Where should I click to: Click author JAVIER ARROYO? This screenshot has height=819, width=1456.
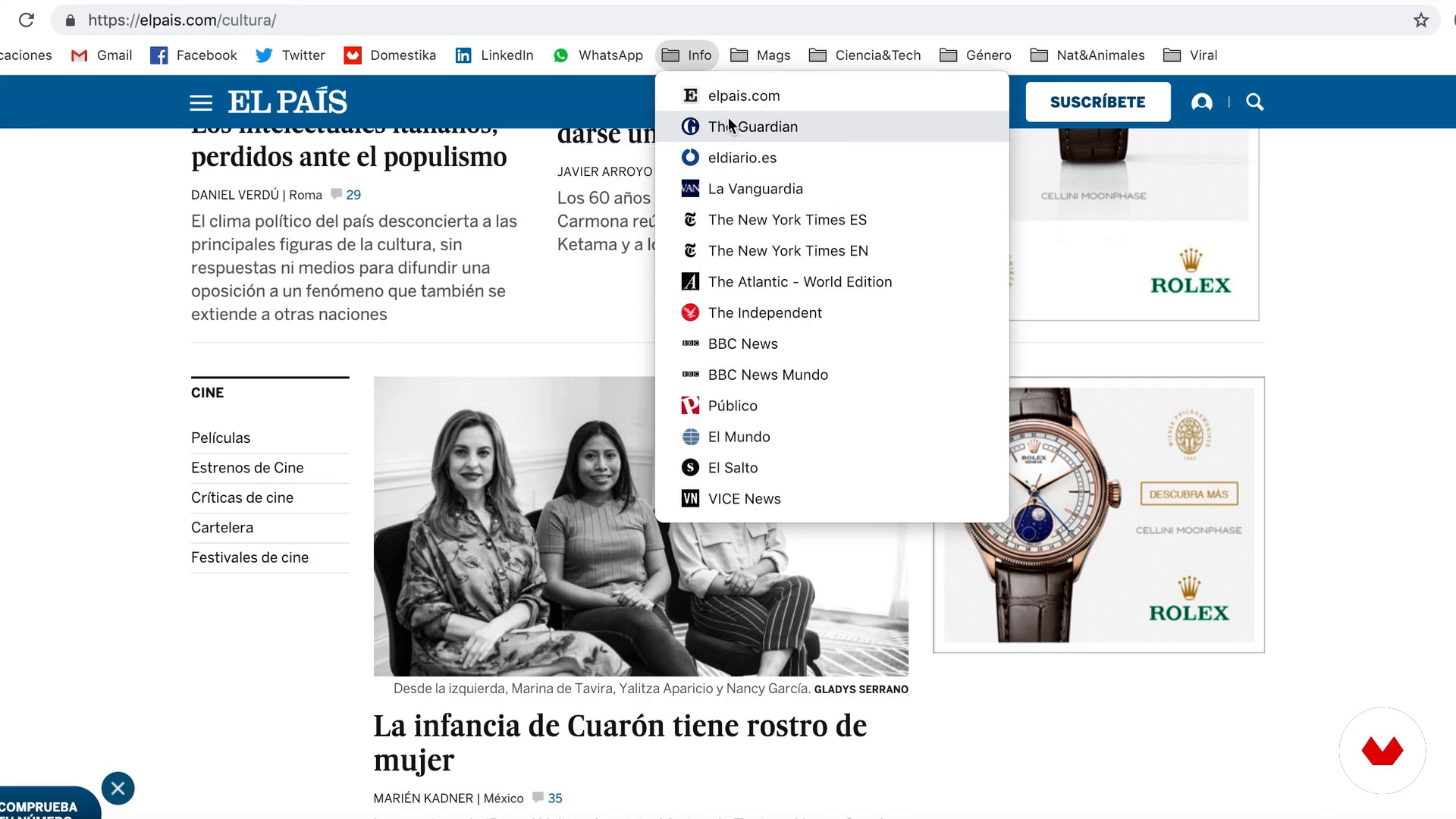point(604,172)
